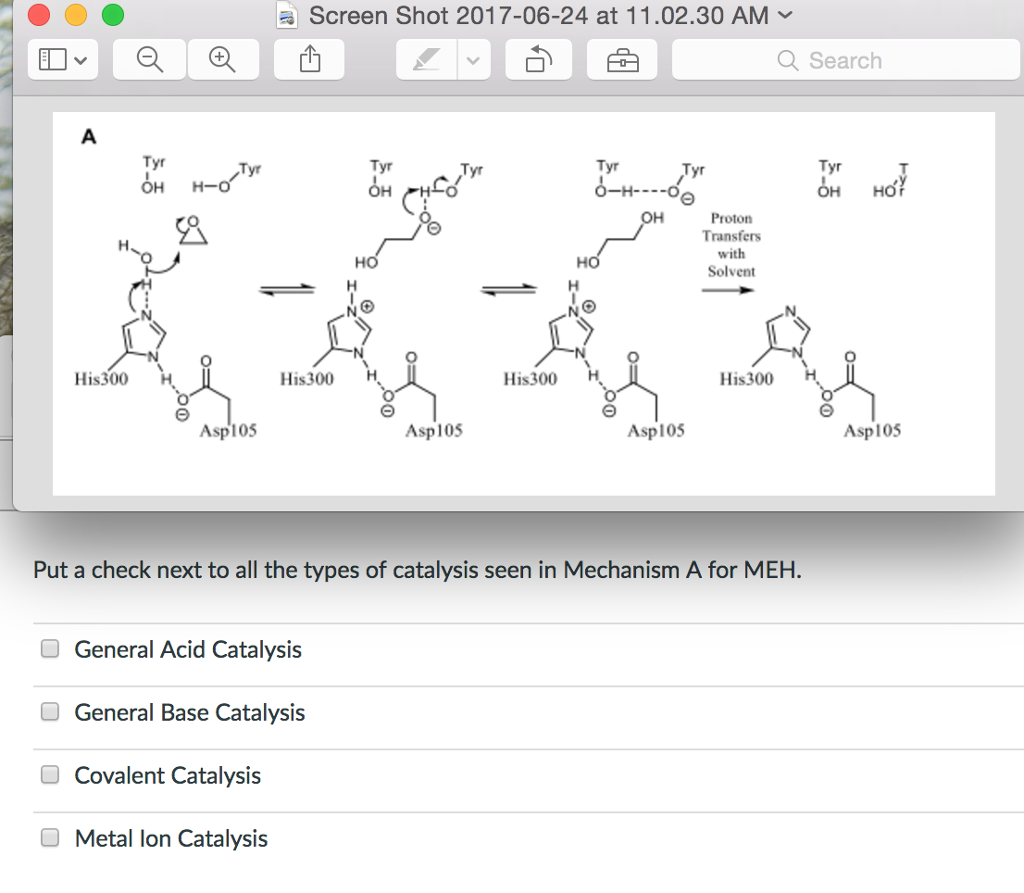Rotate the screenshot using the rotate icon
The height and width of the screenshot is (893, 1024).
point(538,59)
